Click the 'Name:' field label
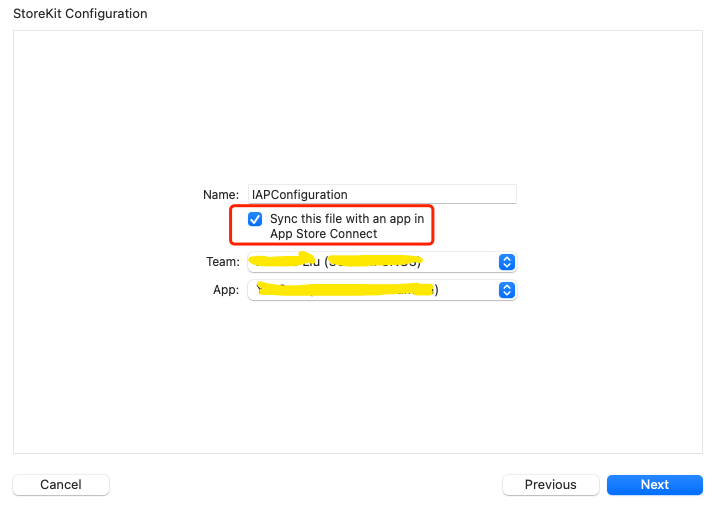This screenshot has width=717, height=512. coord(221,195)
